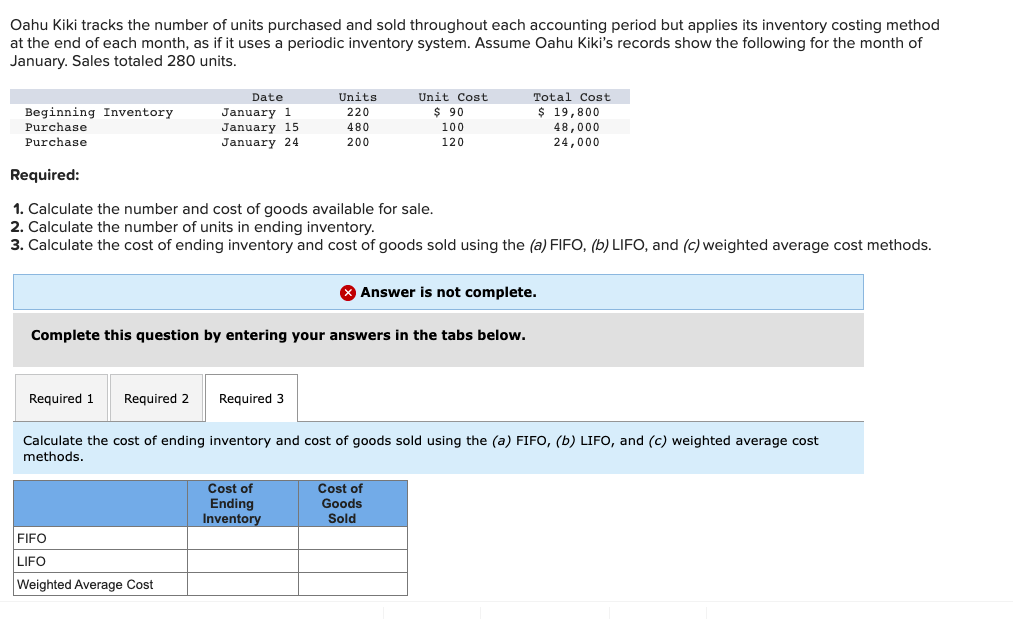
Task: Open the Required 1 tab
Action: (x=61, y=398)
